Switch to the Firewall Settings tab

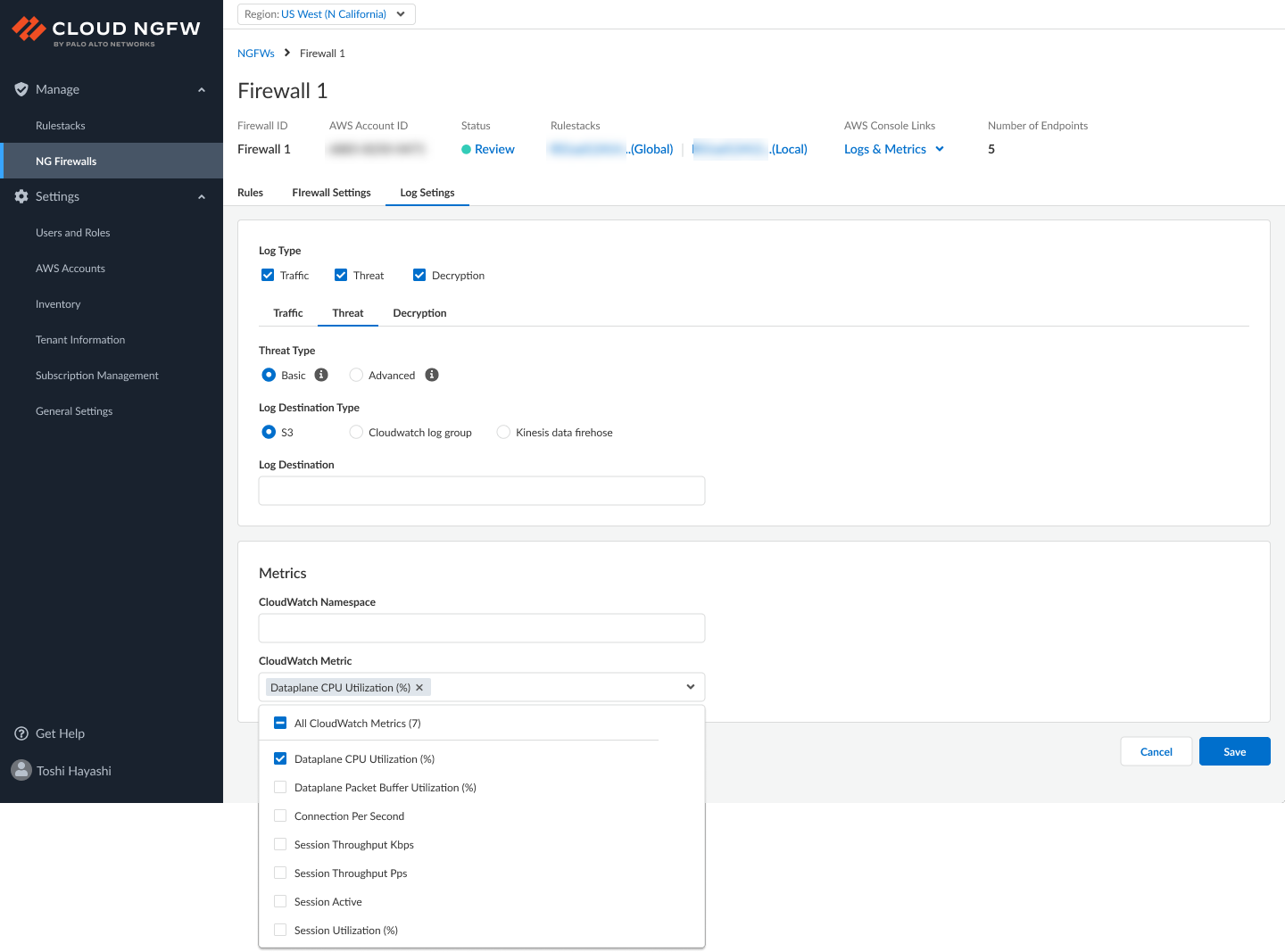pyautogui.click(x=331, y=192)
